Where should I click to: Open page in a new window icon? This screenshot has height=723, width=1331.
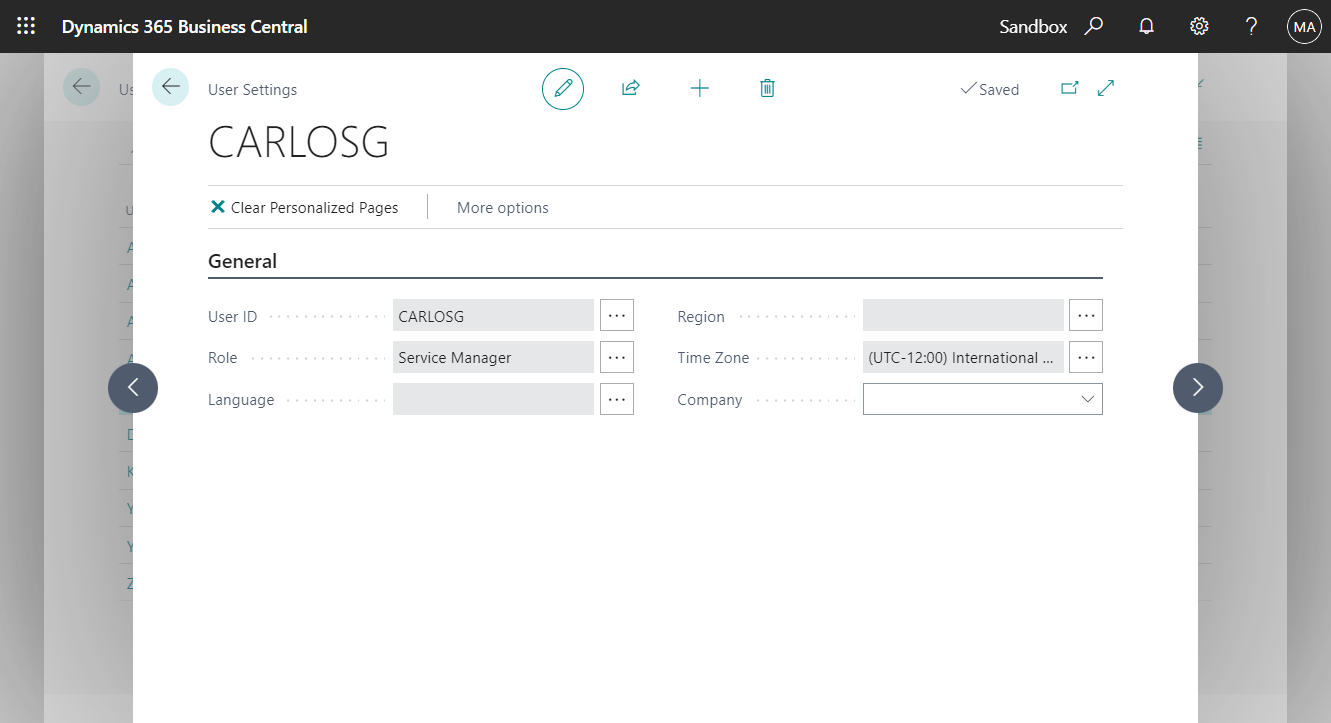pos(1069,88)
